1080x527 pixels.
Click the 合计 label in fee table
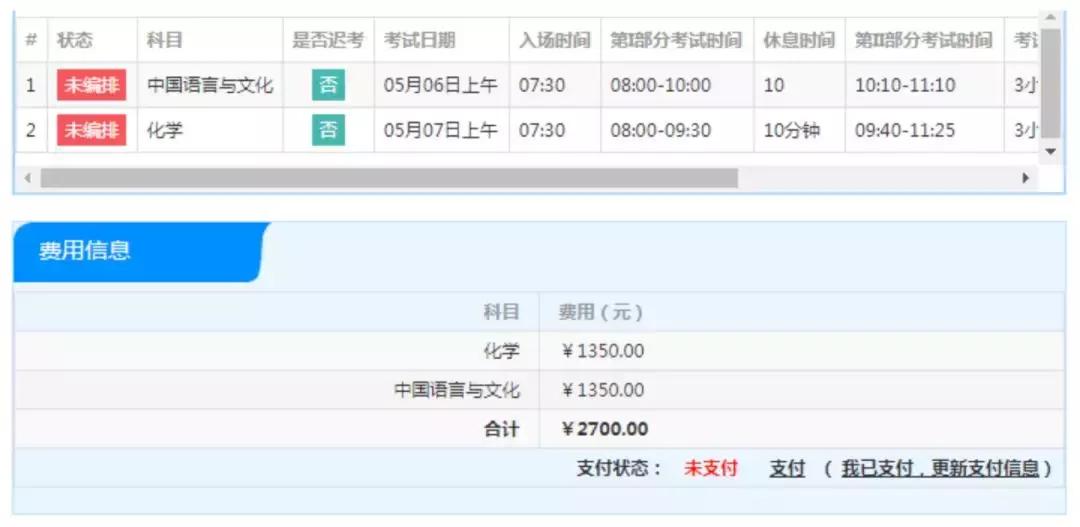(x=501, y=429)
